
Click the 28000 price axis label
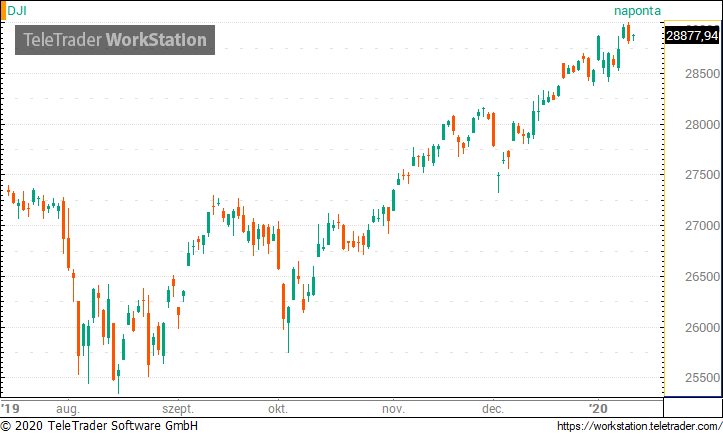pyautogui.click(x=702, y=125)
